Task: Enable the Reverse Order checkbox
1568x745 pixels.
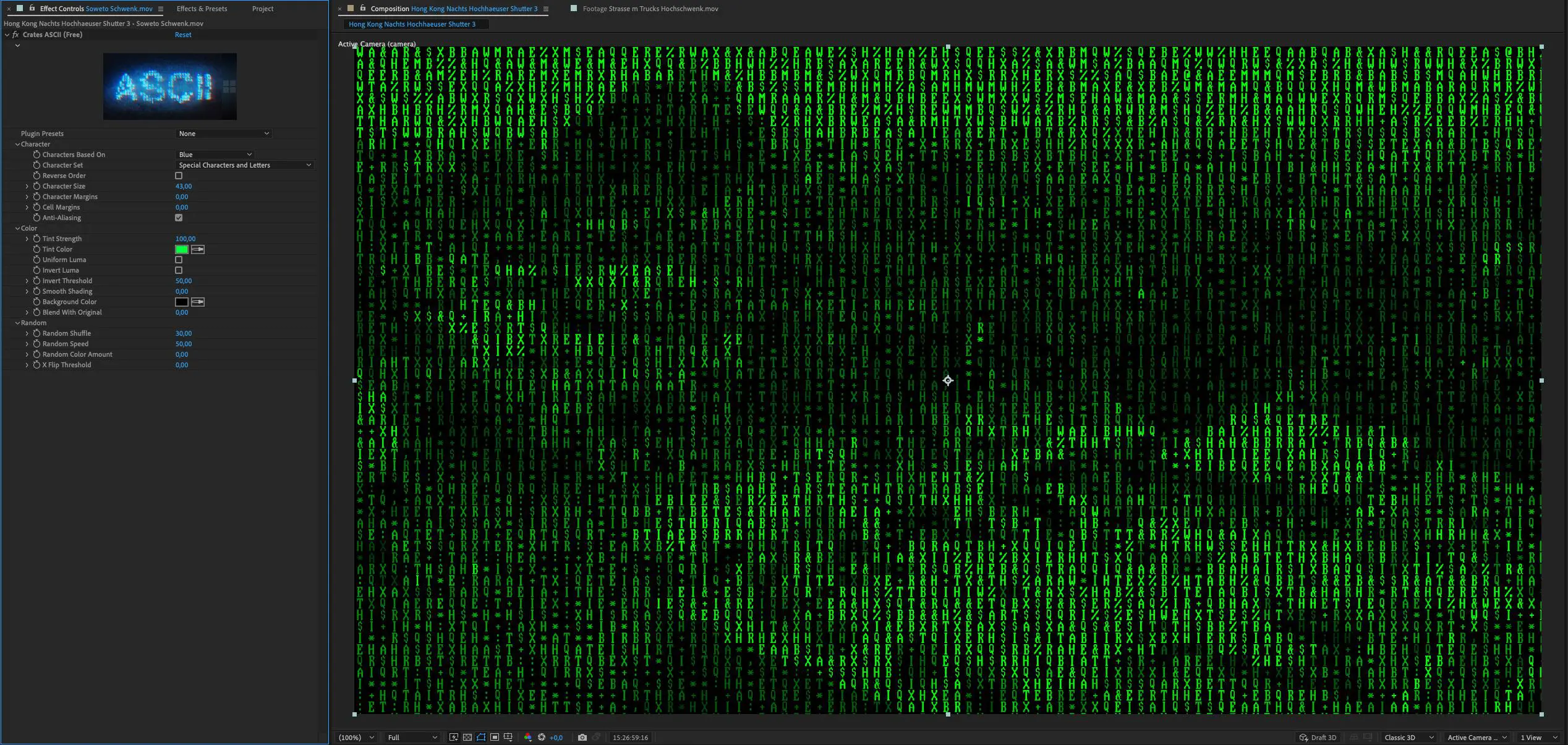Action: pos(179,176)
